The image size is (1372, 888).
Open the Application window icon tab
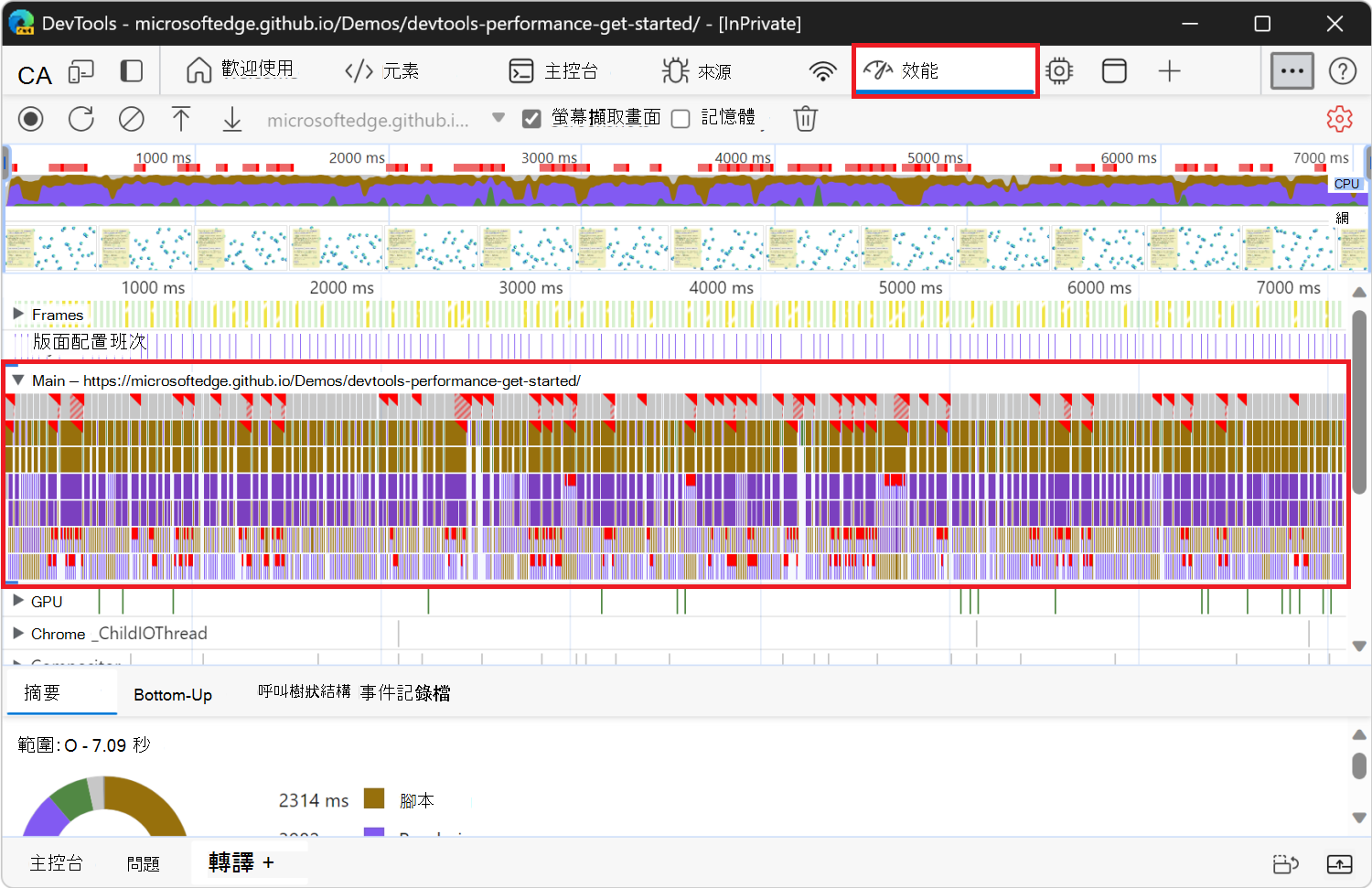(x=1114, y=70)
